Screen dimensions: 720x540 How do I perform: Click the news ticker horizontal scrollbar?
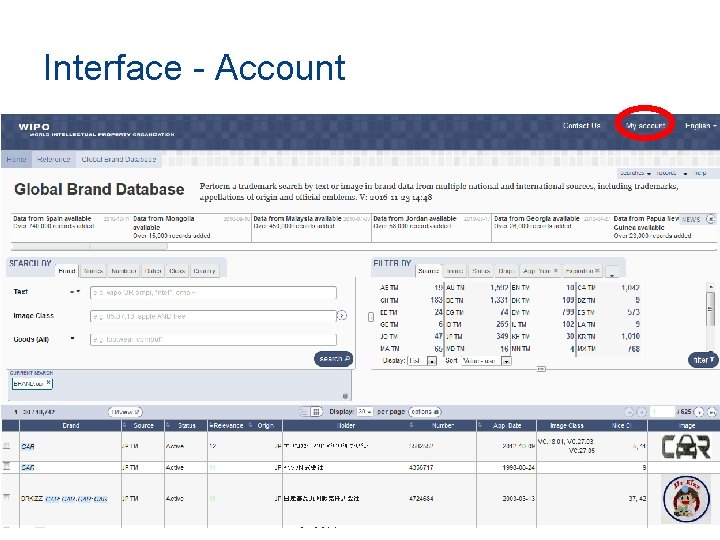pos(90,247)
